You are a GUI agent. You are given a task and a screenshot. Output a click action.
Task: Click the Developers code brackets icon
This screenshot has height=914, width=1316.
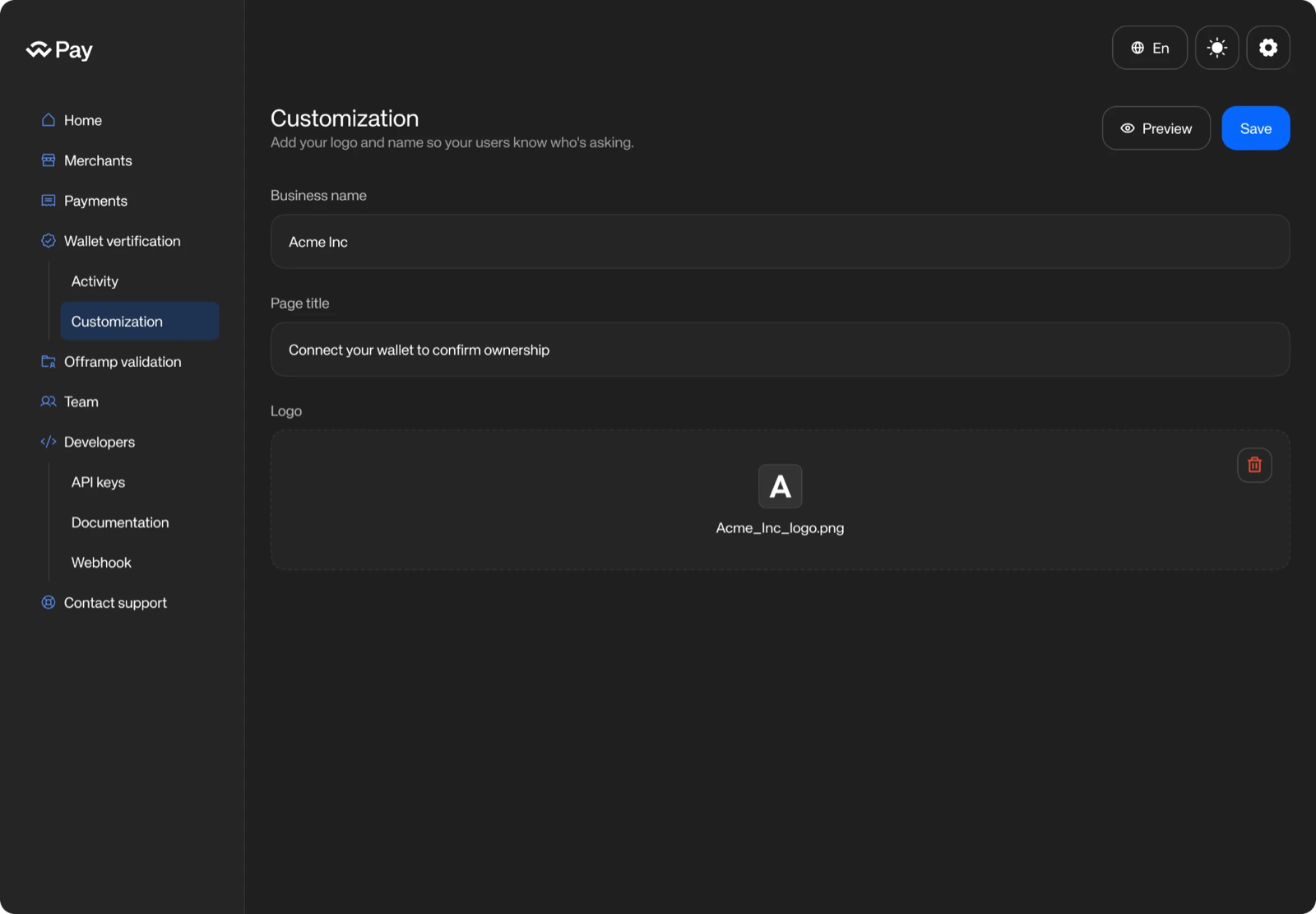tap(49, 442)
